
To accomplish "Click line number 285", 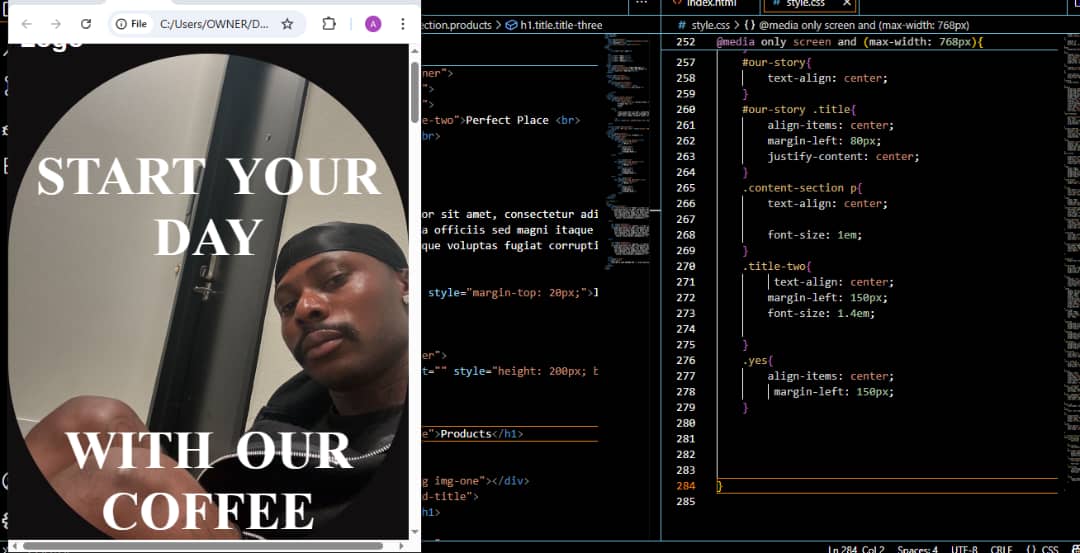I will point(685,501).
